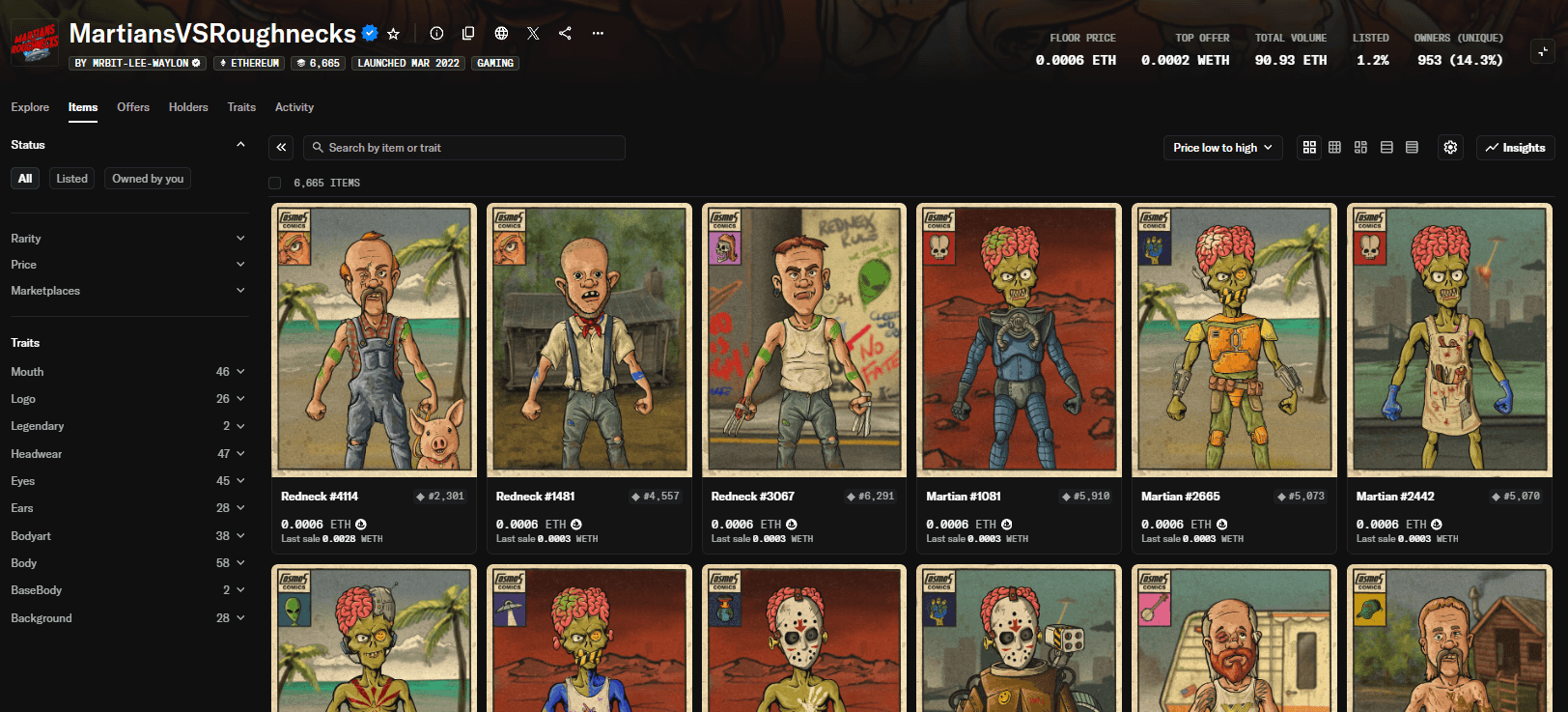This screenshot has height=712, width=1568.
Task: Click the share icon in header
Action: 565,34
